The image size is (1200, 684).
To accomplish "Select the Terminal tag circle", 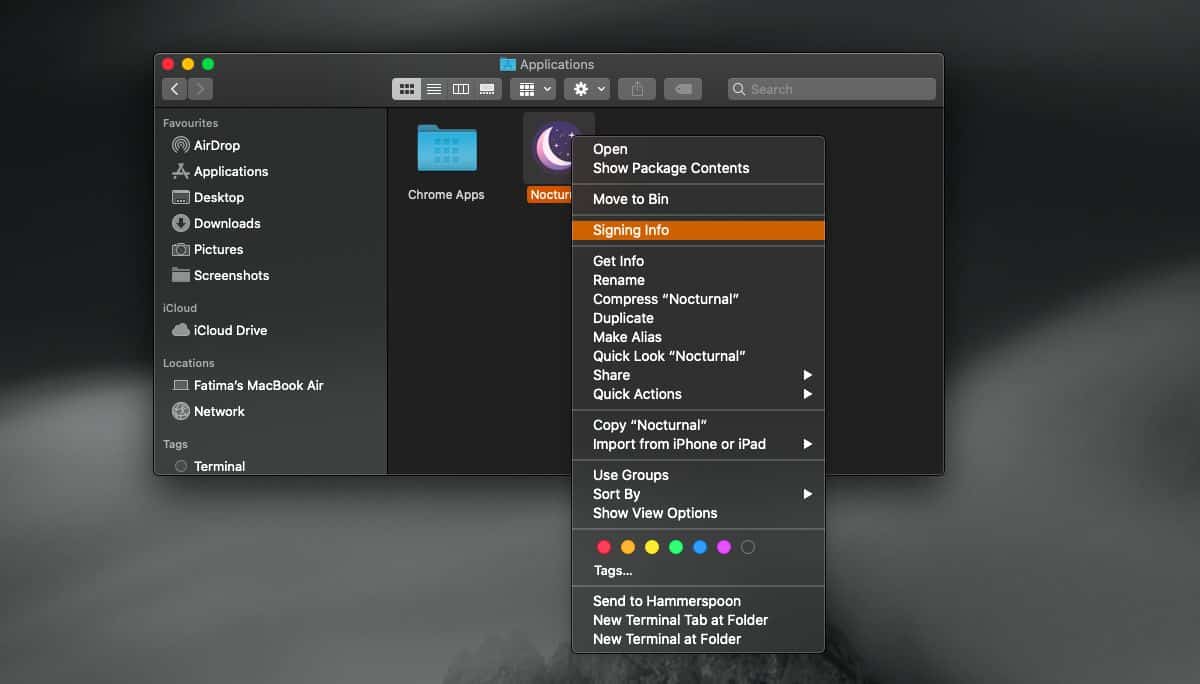I will [181, 466].
